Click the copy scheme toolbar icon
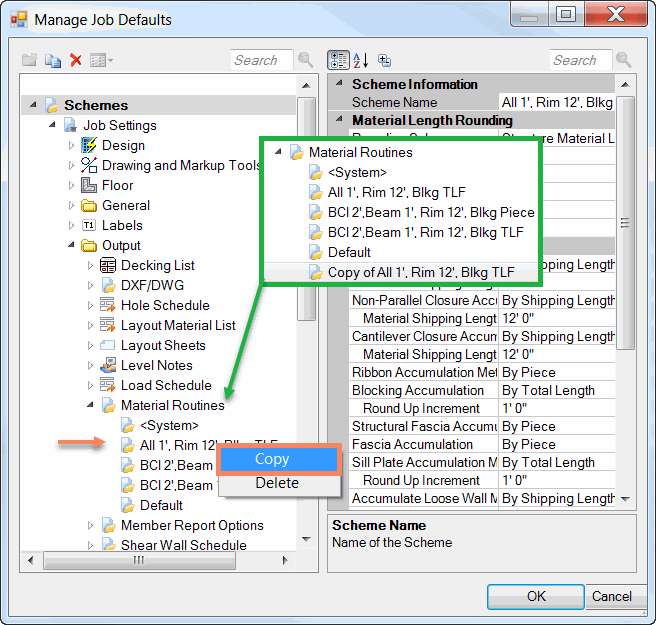656x625 pixels. [x=53, y=61]
